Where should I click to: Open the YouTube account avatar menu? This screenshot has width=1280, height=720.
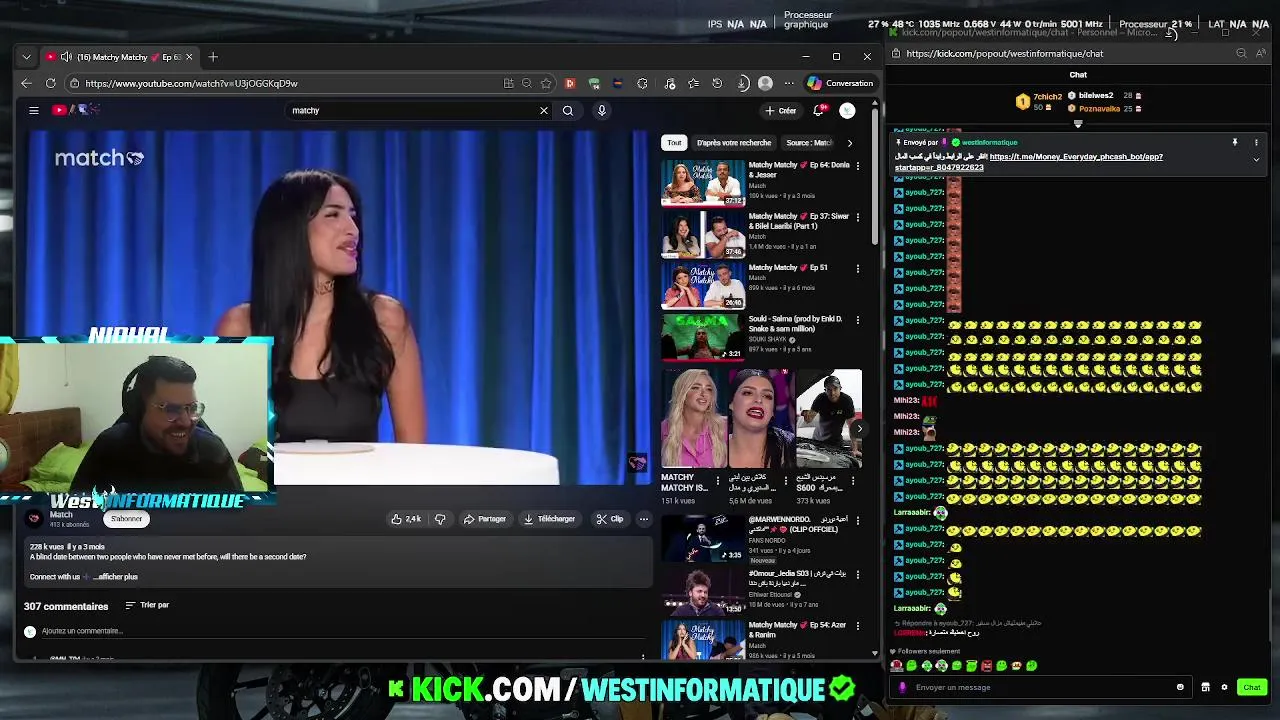pos(847,110)
